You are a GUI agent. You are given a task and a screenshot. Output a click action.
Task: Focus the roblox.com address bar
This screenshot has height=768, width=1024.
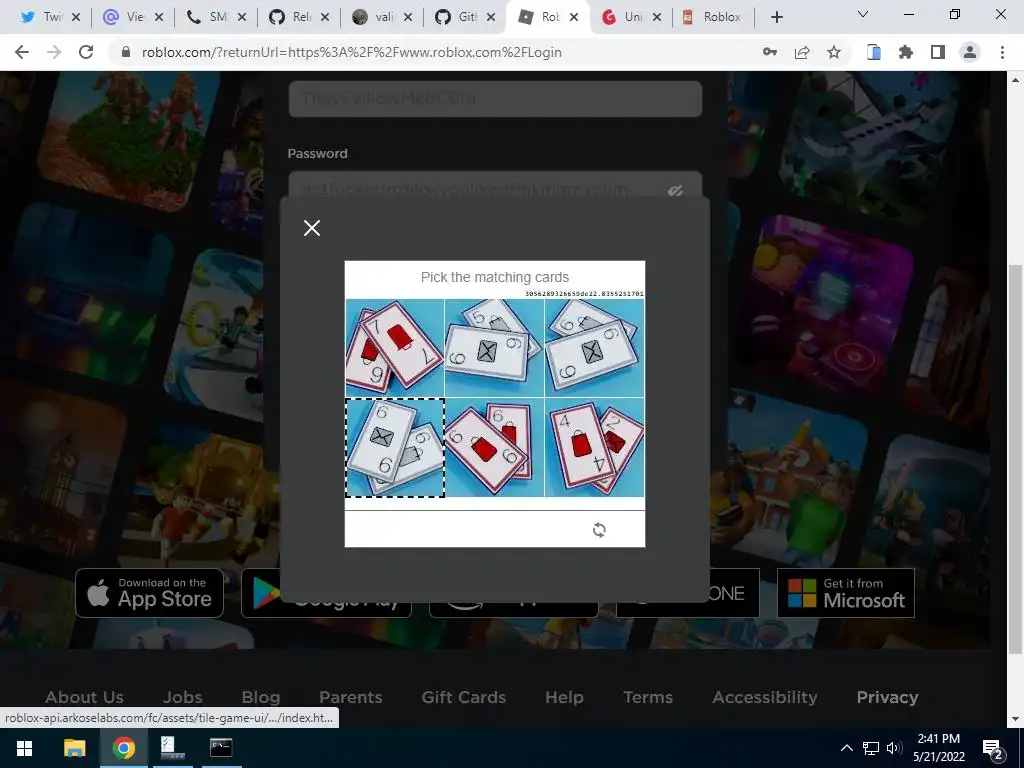click(351, 52)
